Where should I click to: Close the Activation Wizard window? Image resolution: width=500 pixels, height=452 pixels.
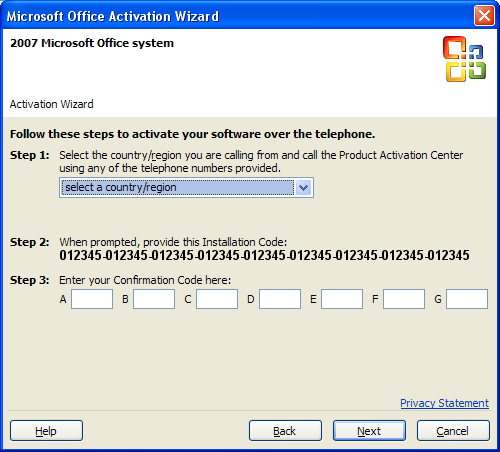pos(484,16)
